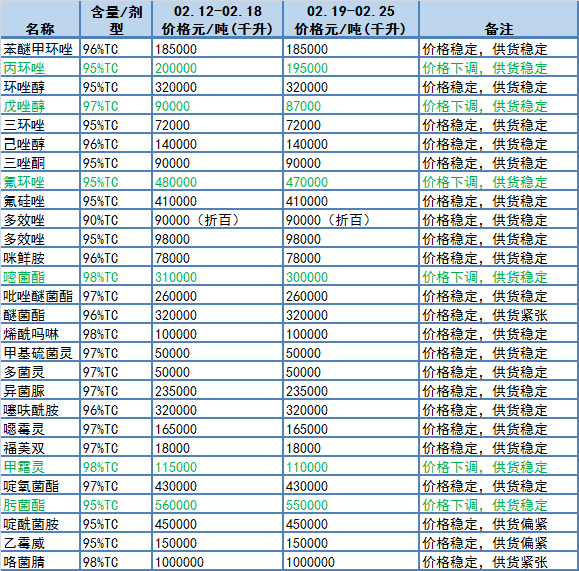Screen dimensions: 579x571
Task: Select the 咯菌腈 name cell
Action: [40, 562]
